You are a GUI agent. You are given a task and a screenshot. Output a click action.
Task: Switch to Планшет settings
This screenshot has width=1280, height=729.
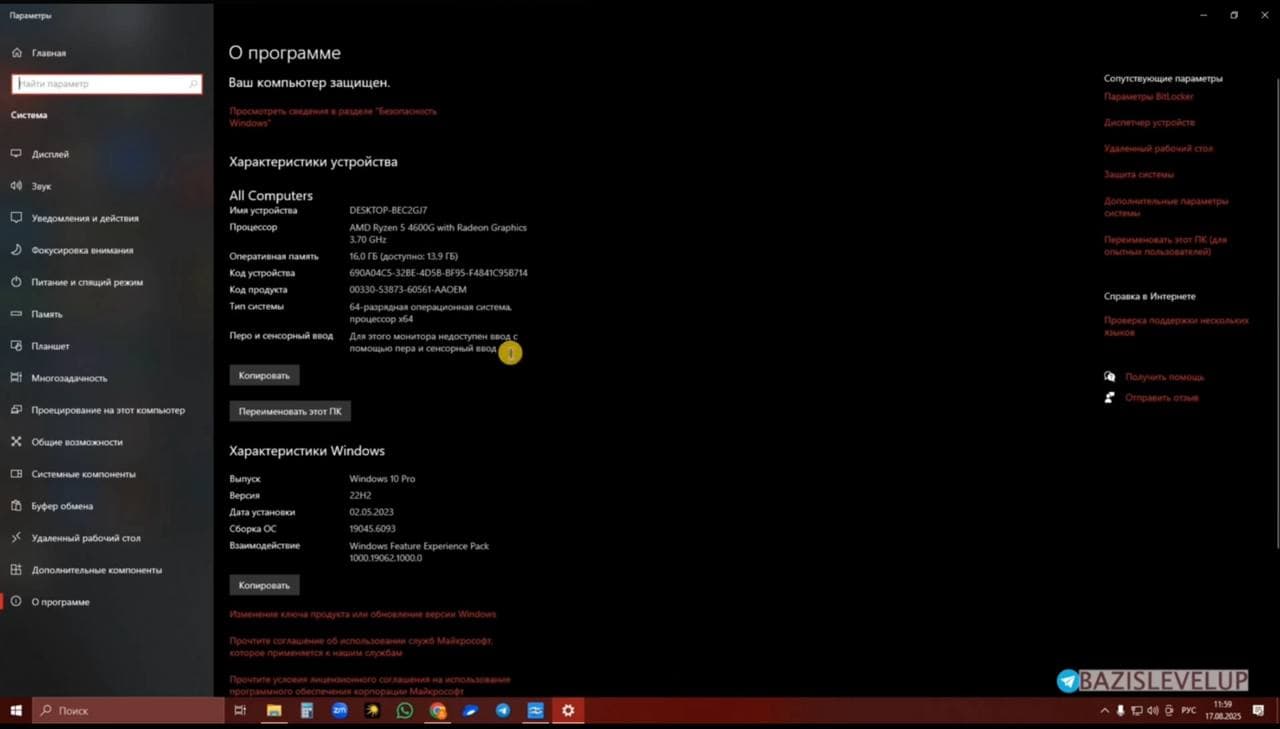tap(41, 346)
